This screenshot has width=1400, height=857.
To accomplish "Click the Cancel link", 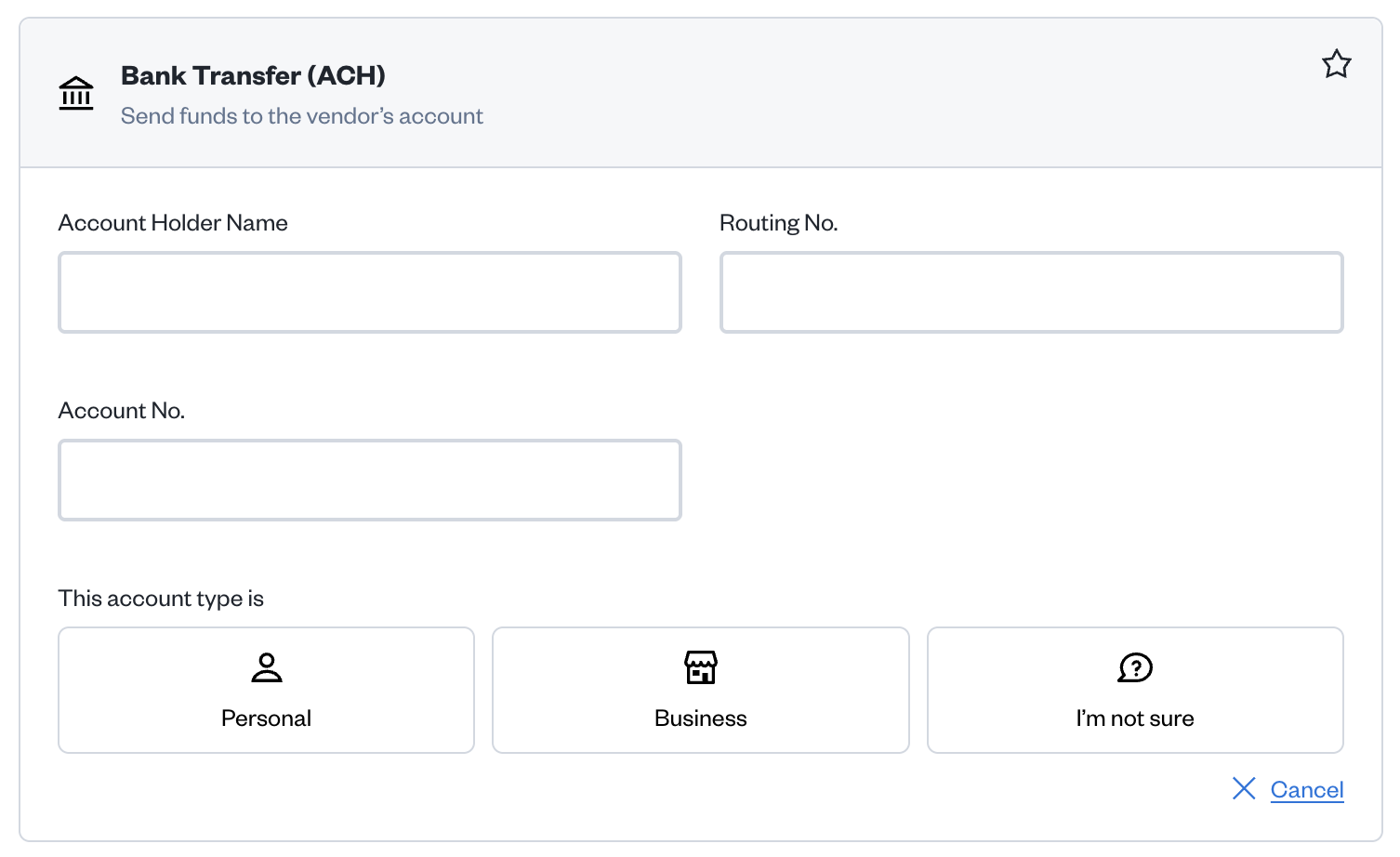I will coord(1307,789).
